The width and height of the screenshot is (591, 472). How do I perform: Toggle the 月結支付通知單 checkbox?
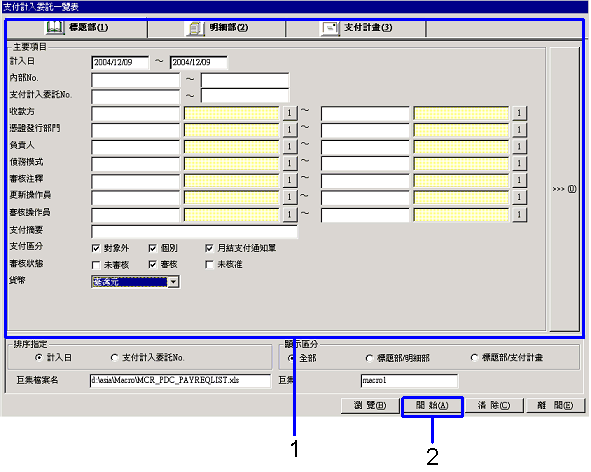[209, 248]
